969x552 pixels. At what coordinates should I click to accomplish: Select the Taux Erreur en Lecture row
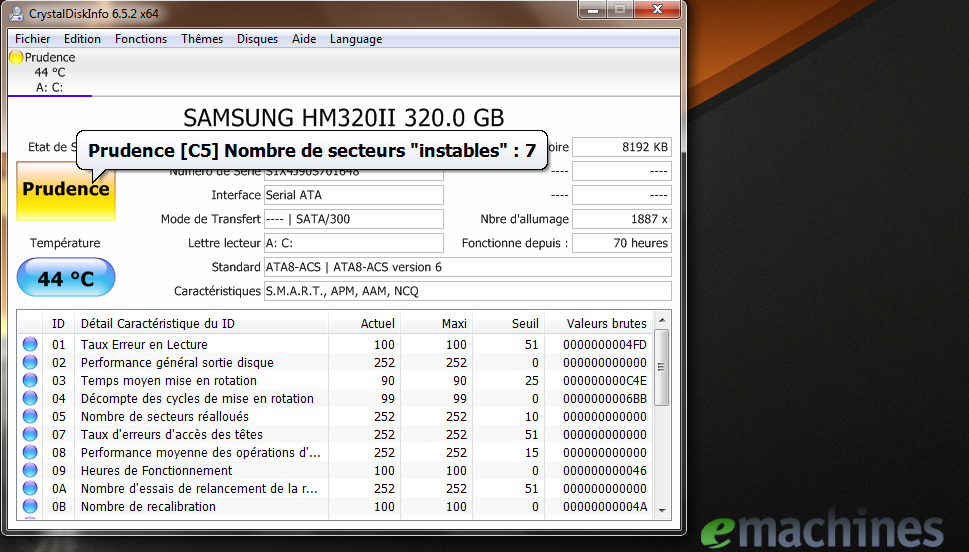(x=336, y=344)
